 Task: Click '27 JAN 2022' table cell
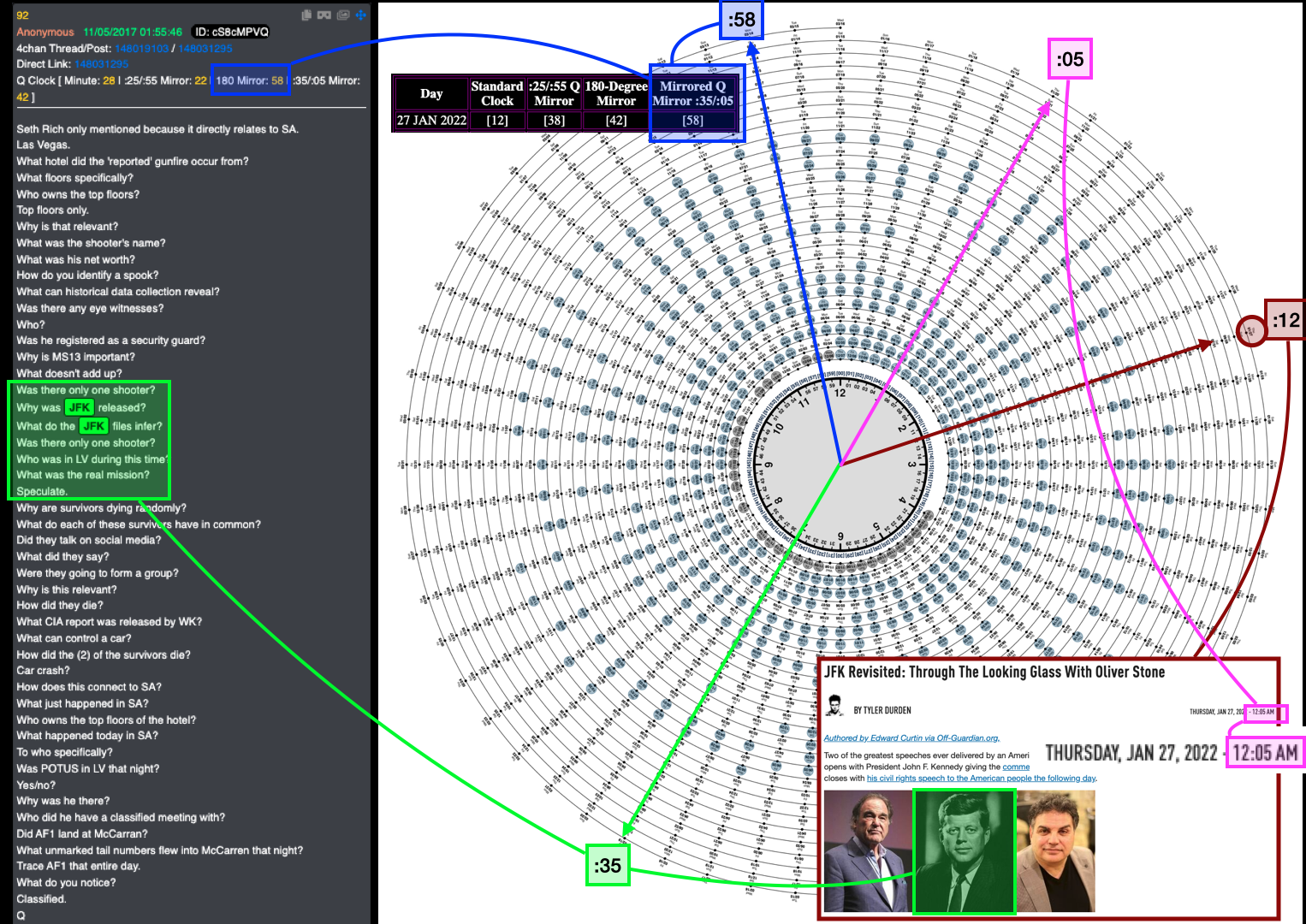[x=431, y=121]
